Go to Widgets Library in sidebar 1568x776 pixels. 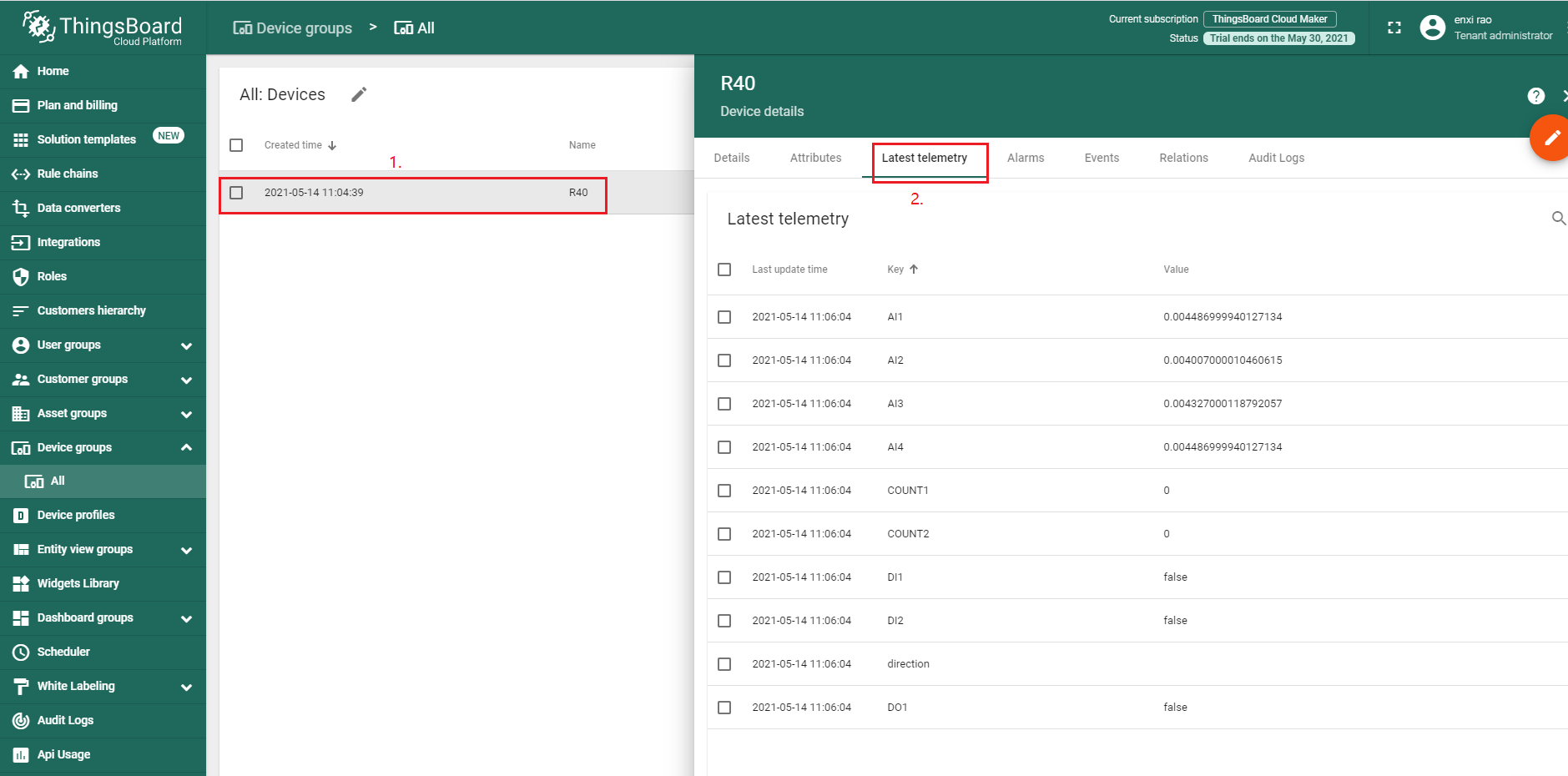78,583
